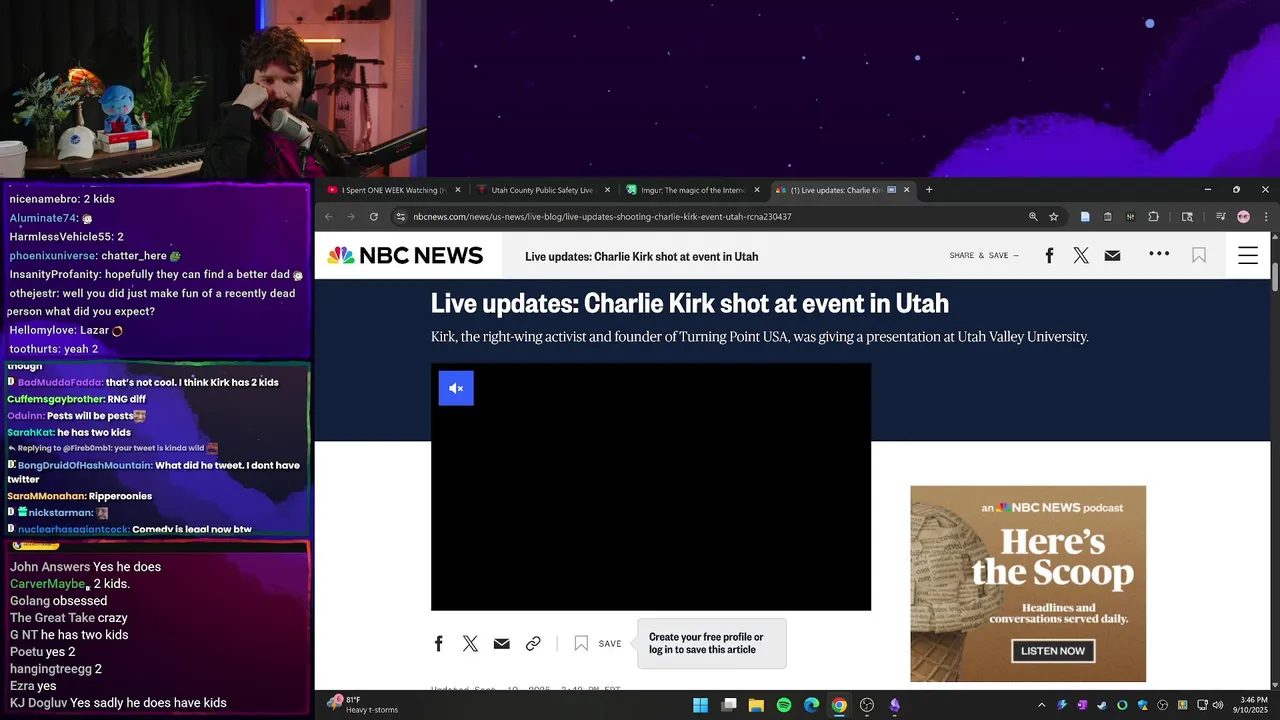Share via Facebook in the NBC header
The image size is (1280, 720).
[x=1049, y=256]
